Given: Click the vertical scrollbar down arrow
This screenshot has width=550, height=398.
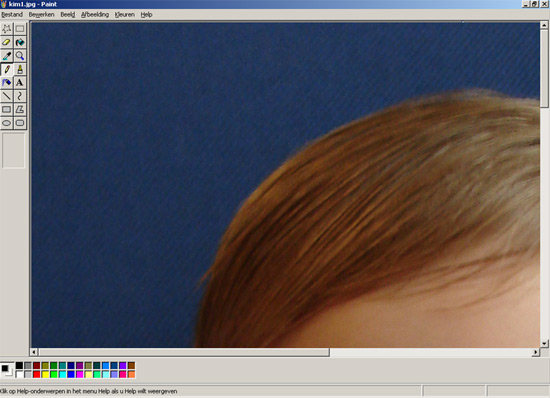Looking at the screenshot, I should pos(544,343).
